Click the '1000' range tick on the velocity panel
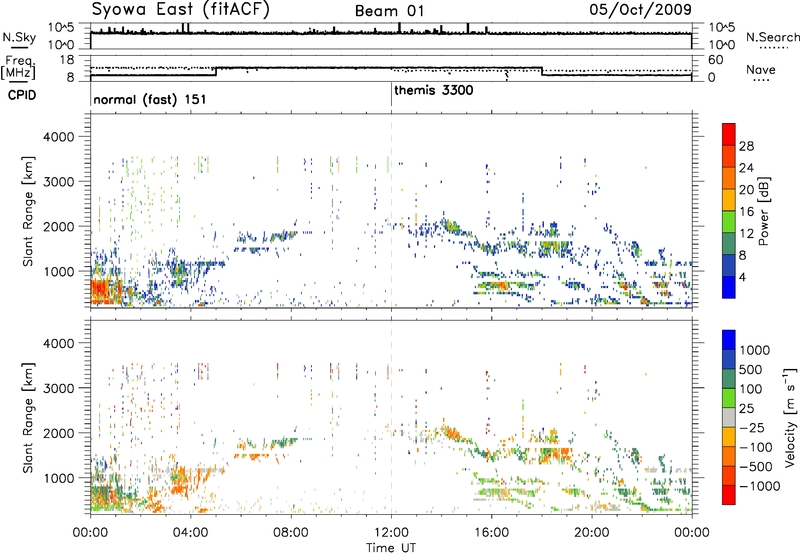 [x=58, y=478]
